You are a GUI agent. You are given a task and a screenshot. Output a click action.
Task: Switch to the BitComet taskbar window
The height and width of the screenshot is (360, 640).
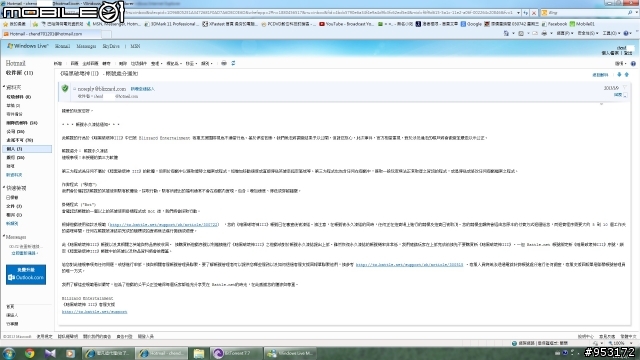point(236,353)
